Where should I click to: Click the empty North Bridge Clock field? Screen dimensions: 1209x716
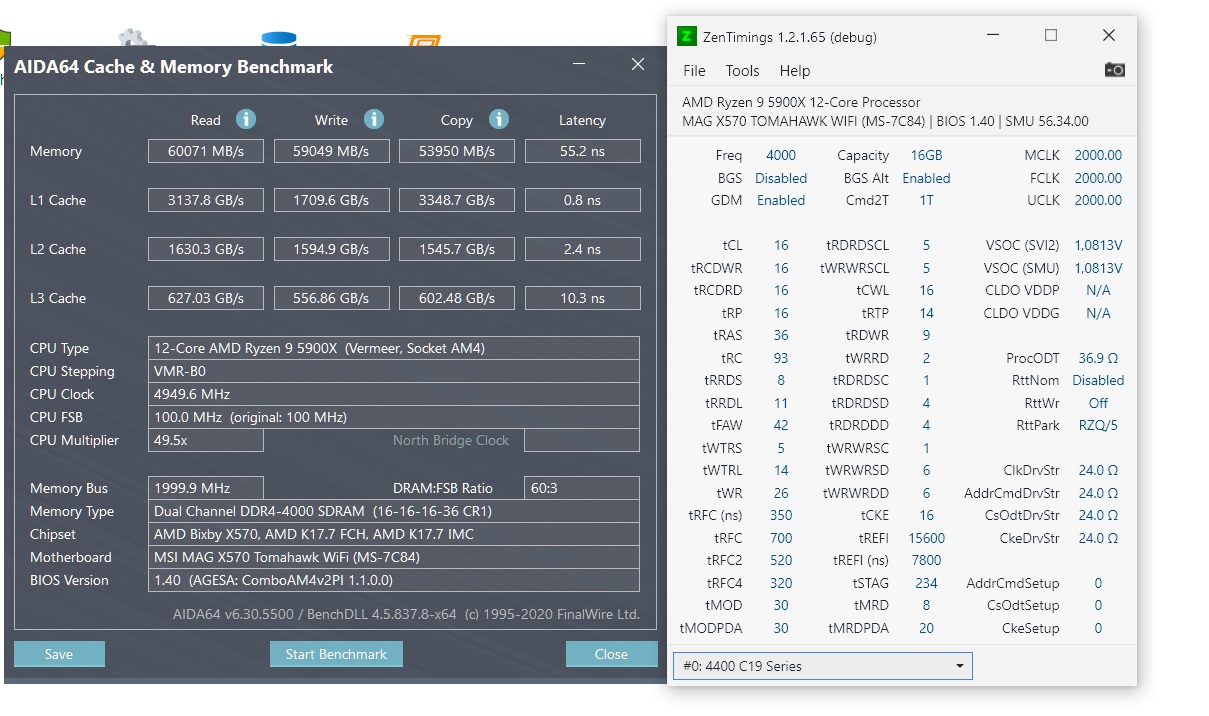click(582, 440)
